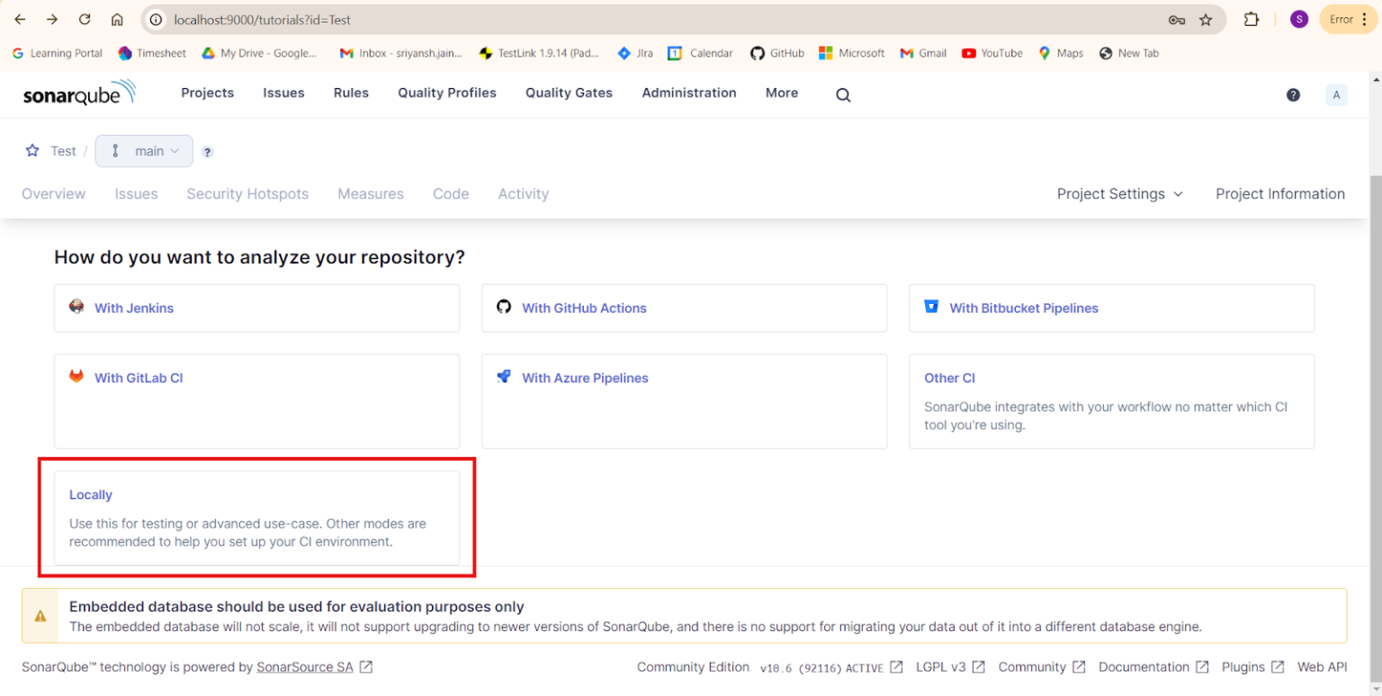The height and width of the screenshot is (696, 1382).
Task: Click the SonarQube logo
Action: pyautogui.click(x=79, y=92)
